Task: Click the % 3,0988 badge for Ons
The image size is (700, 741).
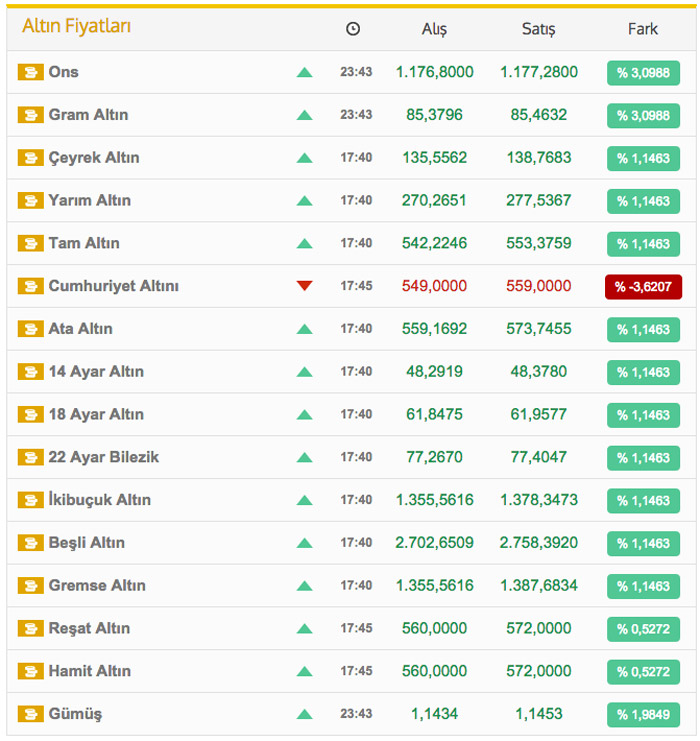Action: (642, 73)
